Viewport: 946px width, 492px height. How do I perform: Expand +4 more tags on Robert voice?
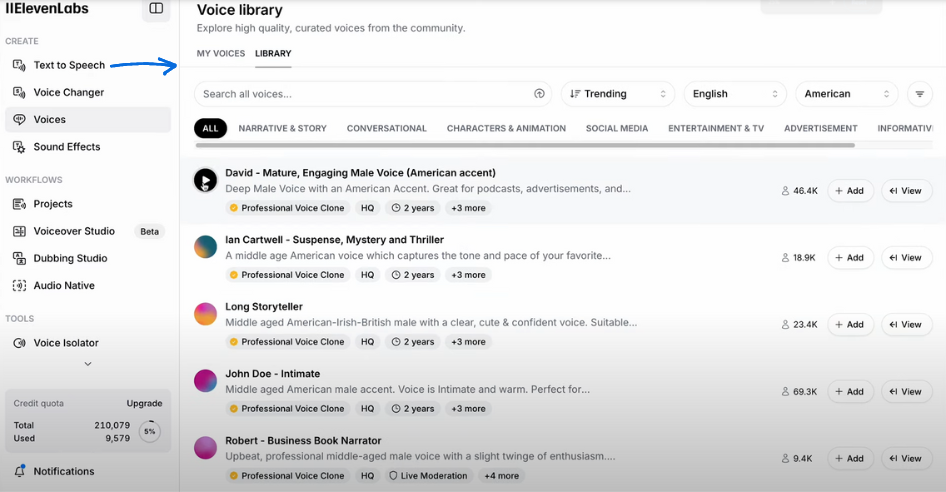tap(501, 476)
